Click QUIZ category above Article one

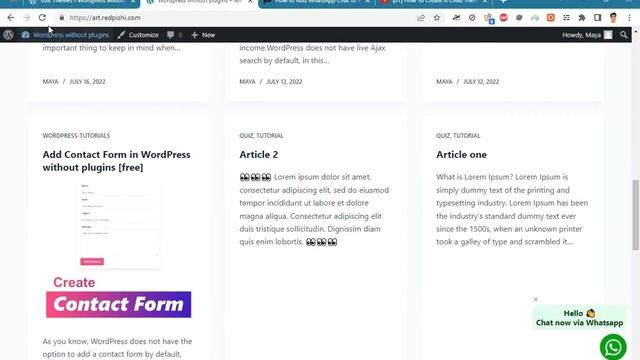point(443,136)
